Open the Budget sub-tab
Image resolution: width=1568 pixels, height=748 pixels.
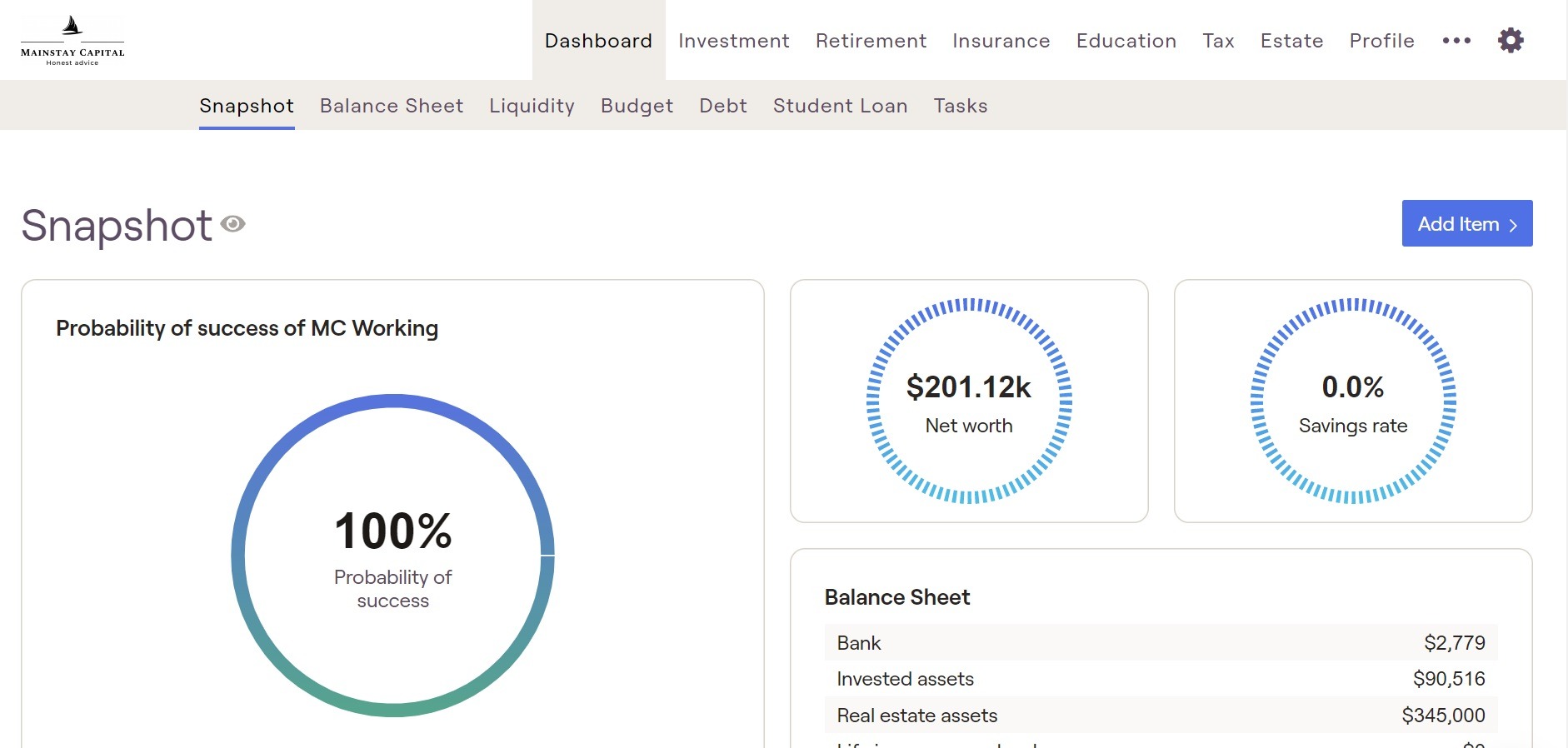tap(637, 106)
